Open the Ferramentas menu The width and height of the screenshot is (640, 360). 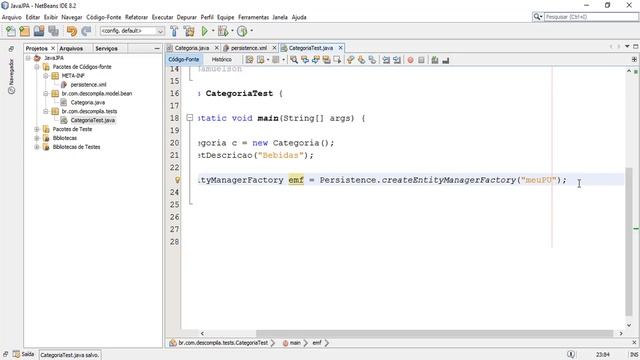tap(253, 17)
